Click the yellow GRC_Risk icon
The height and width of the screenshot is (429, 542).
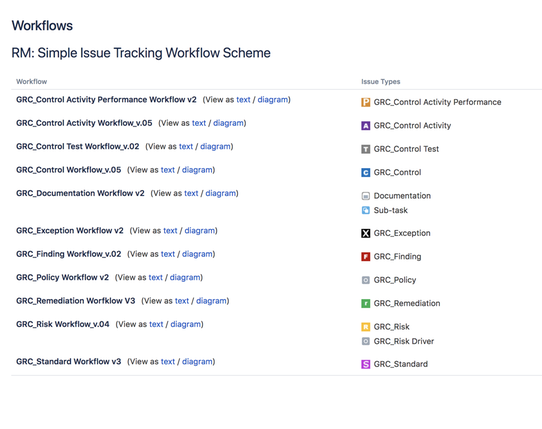[365, 327]
